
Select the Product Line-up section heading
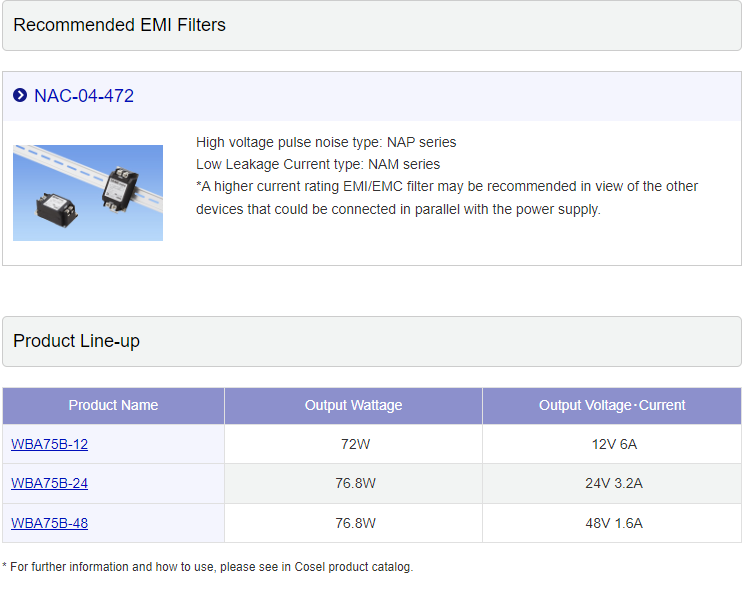(76, 341)
